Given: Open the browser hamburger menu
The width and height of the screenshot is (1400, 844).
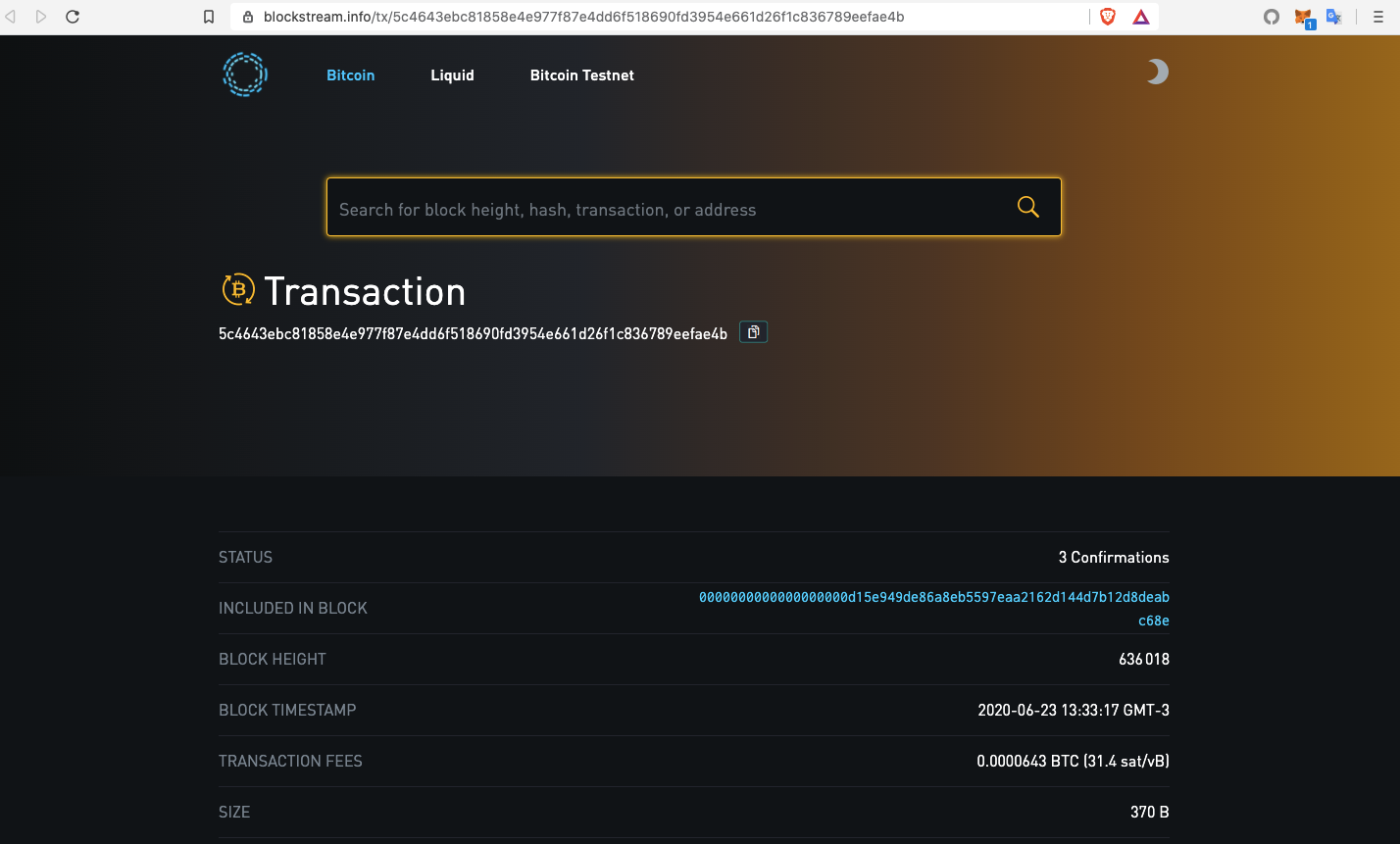Looking at the screenshot, I should point(1379,17).
